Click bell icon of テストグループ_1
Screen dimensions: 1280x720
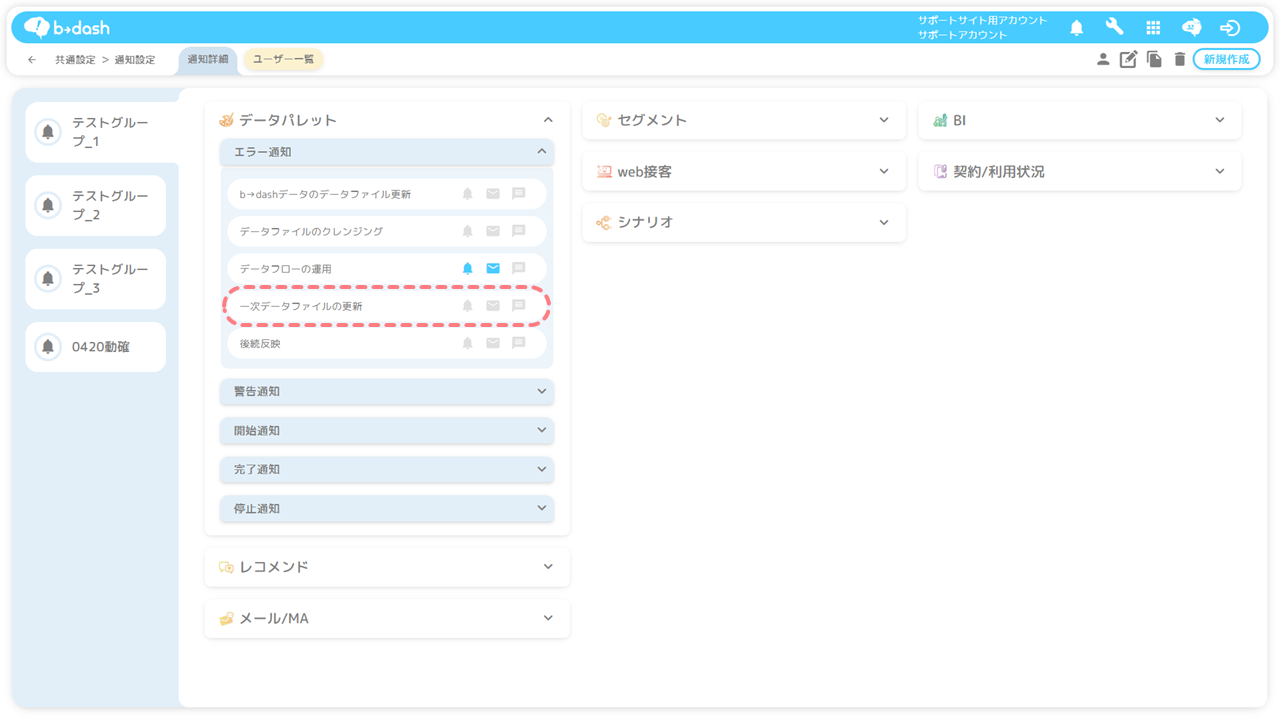pos(48,132)
